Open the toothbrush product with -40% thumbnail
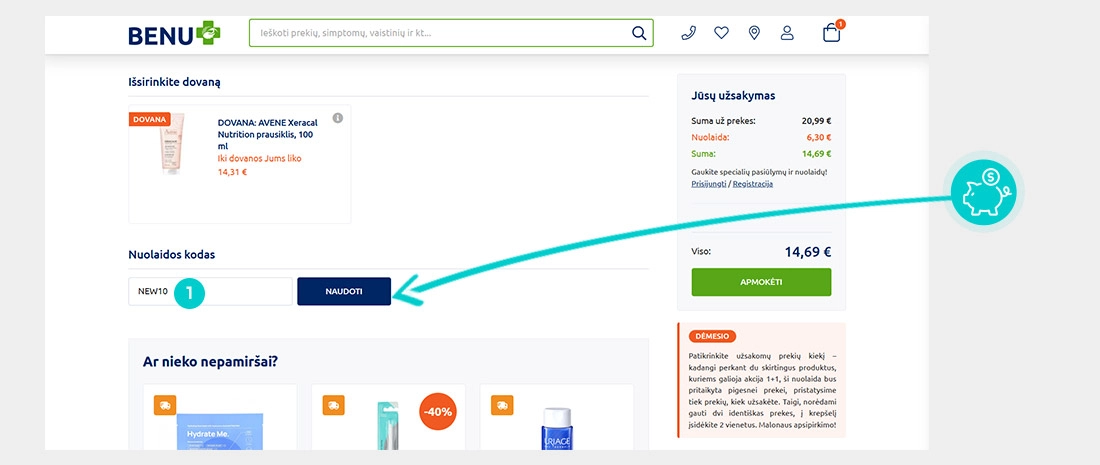This screenshot has width=1100, height=465. coord(388,425)
